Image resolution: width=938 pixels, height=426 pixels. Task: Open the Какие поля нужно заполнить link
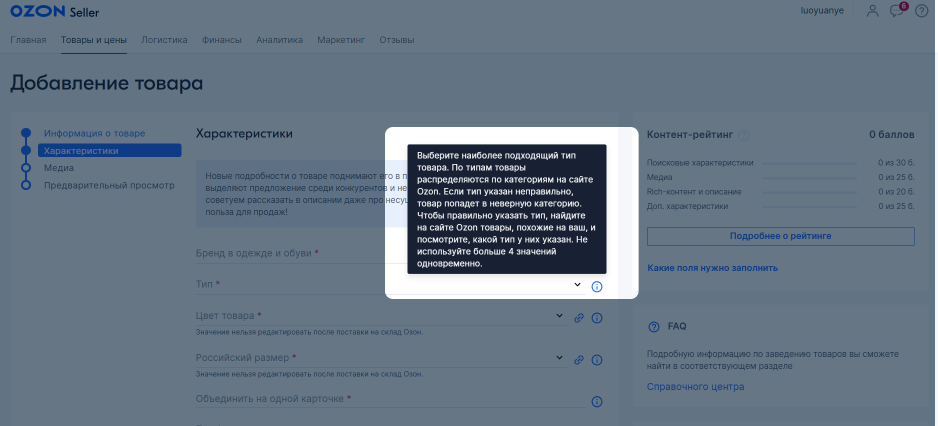coord(712,268)
